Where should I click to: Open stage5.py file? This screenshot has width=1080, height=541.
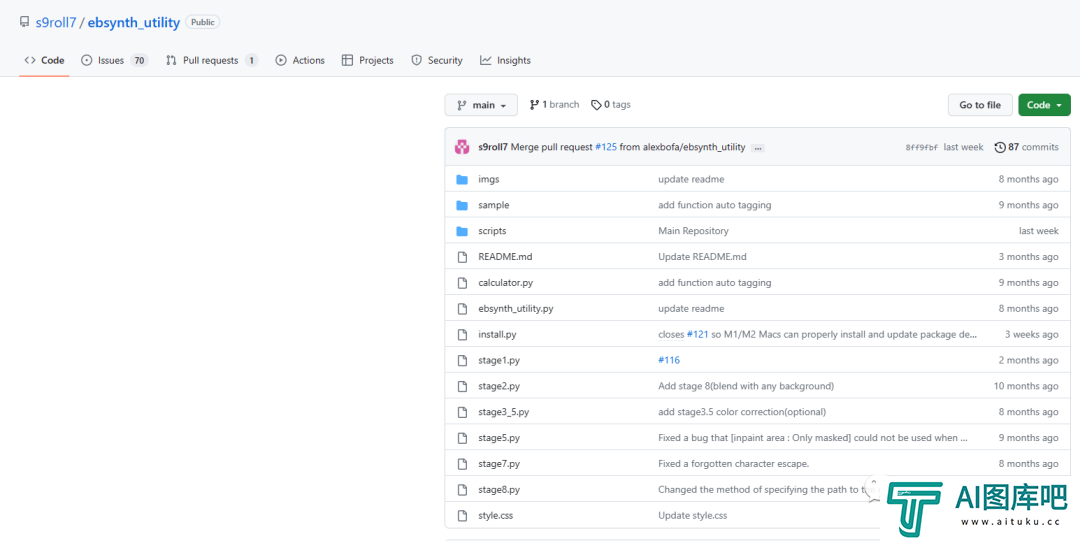coord(499,438)
